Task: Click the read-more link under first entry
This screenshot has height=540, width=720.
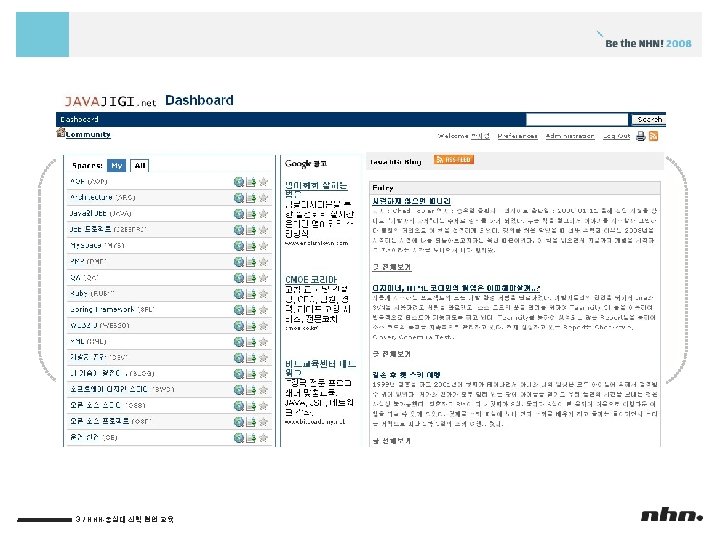Action: tap(391, 267)
